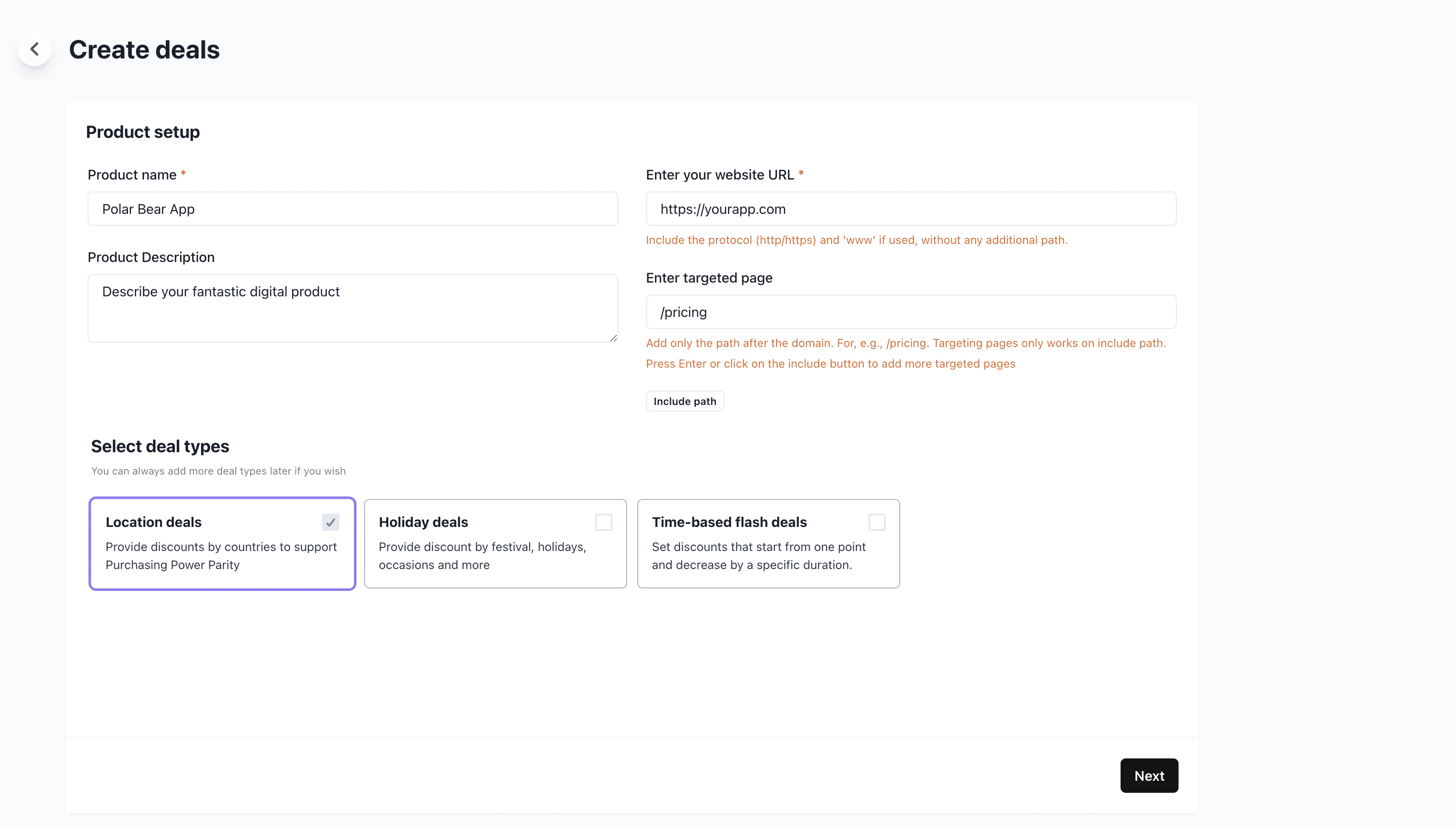
Task: Click the Product name label
Action: click(x=132, y=175)
